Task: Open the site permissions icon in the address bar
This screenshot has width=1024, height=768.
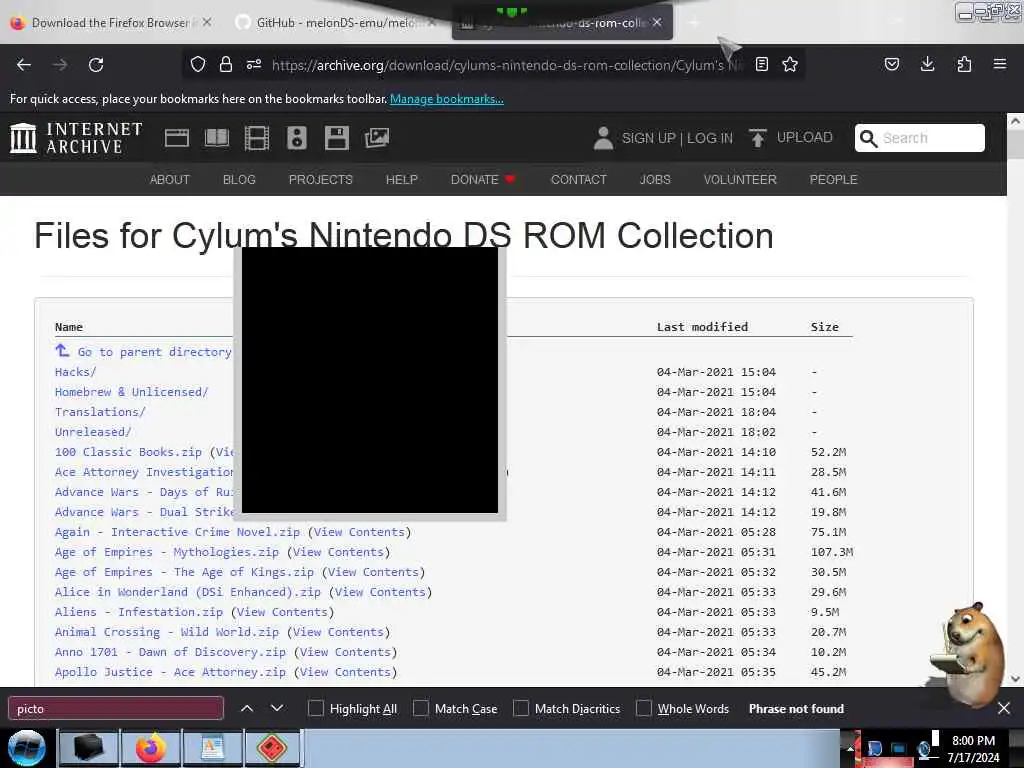Action: (x=254, y=64)
